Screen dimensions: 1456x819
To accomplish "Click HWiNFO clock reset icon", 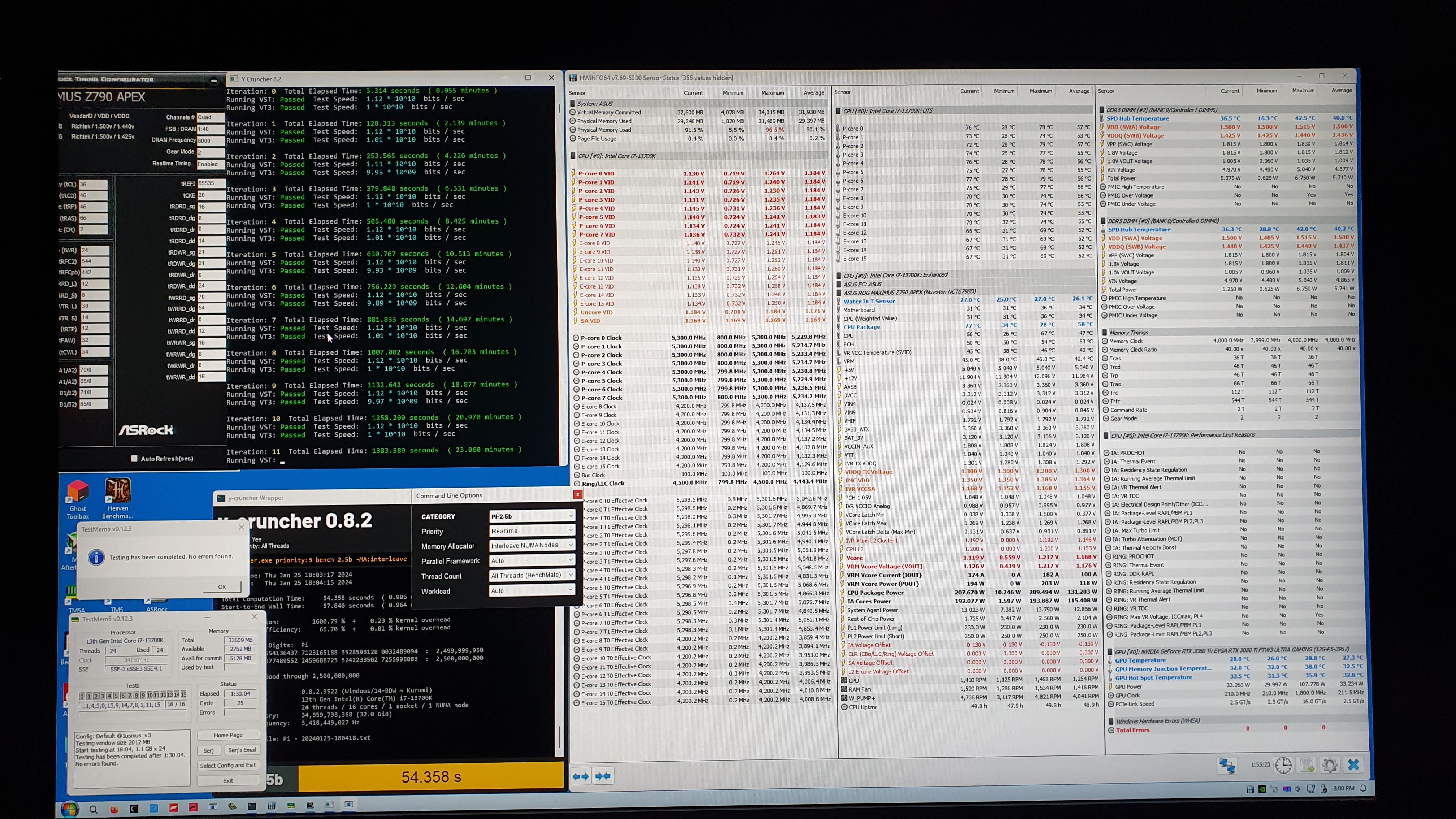I will 1284,765.
